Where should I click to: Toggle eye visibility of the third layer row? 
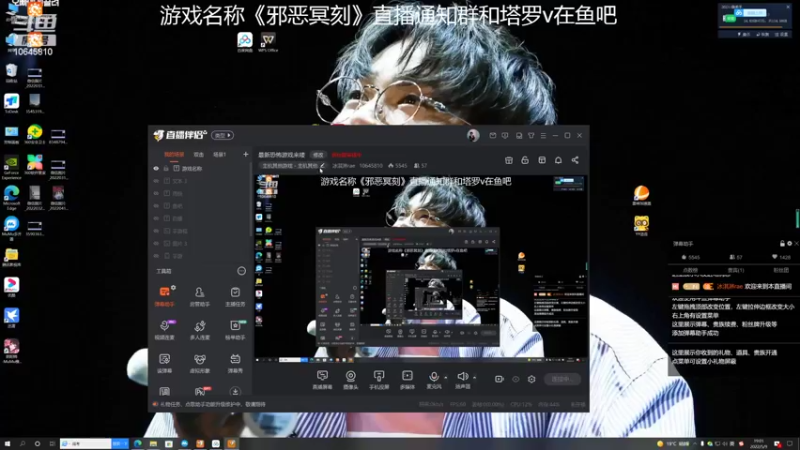(156, 193)
